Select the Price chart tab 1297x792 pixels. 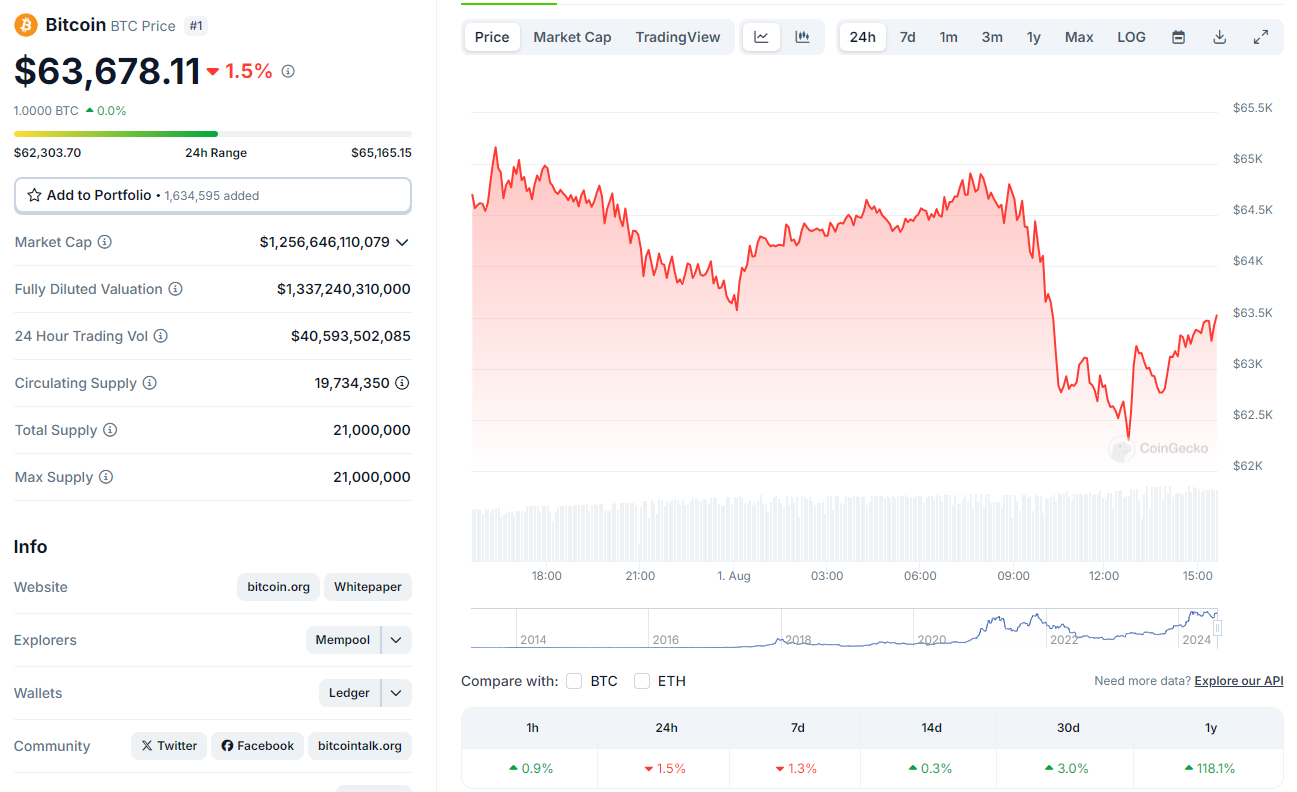492,37
